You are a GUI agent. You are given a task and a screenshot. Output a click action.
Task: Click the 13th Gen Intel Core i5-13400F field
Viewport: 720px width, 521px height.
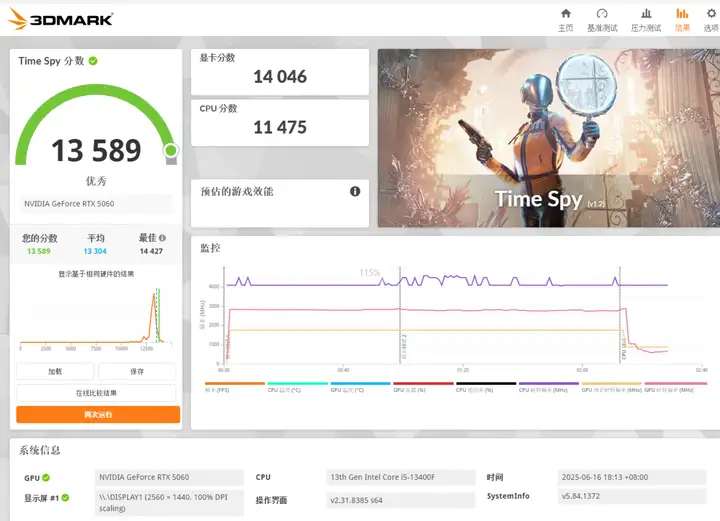(400, 477)
